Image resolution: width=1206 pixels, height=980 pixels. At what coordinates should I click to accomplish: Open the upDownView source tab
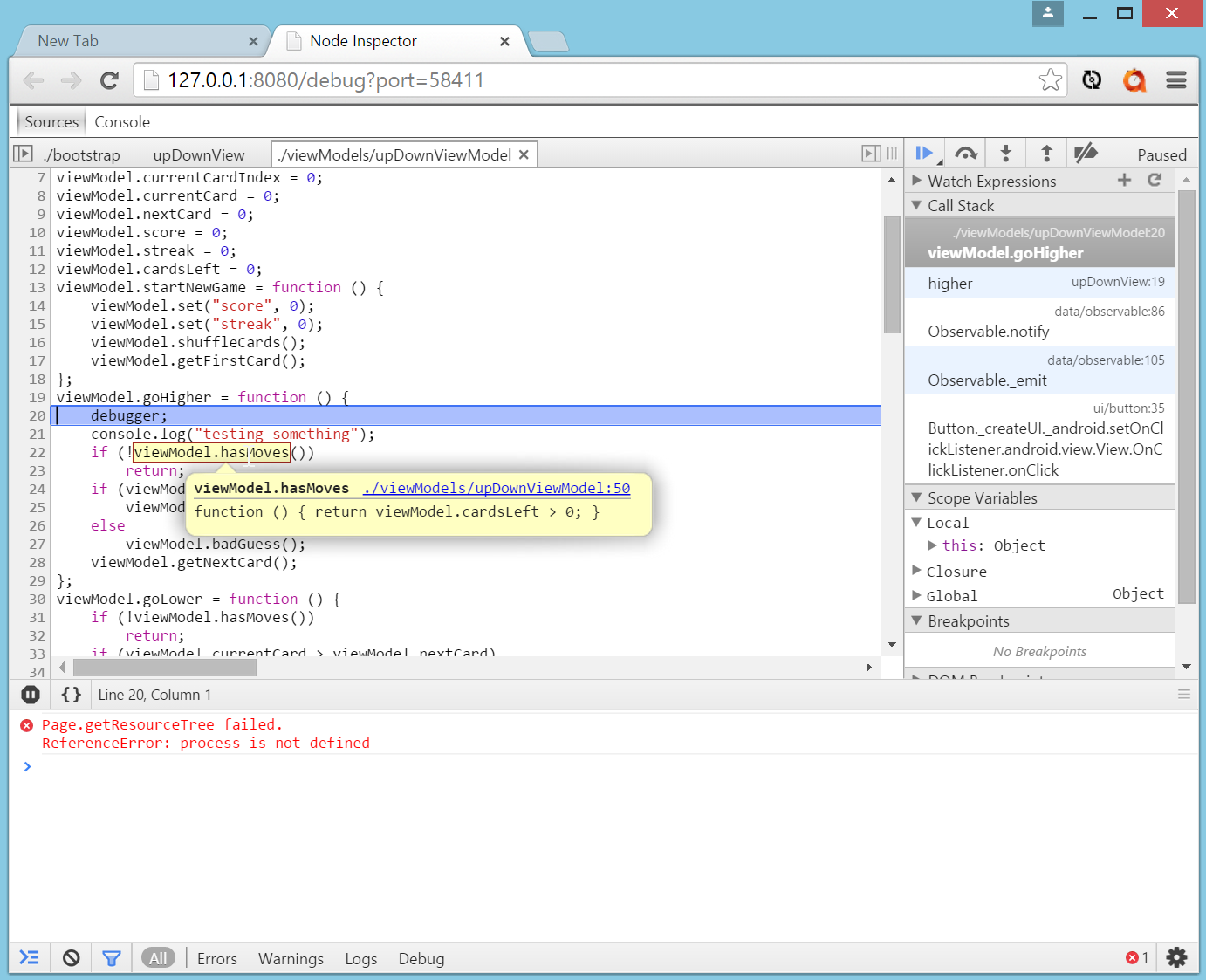pos(199,155)
